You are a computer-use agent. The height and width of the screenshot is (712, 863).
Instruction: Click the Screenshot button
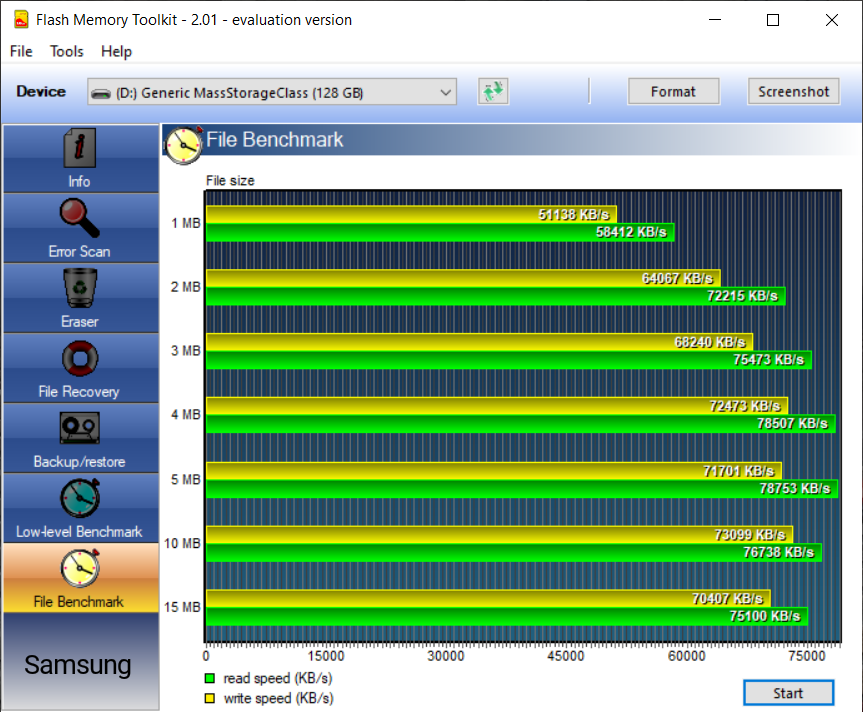[x=793, y=91]
